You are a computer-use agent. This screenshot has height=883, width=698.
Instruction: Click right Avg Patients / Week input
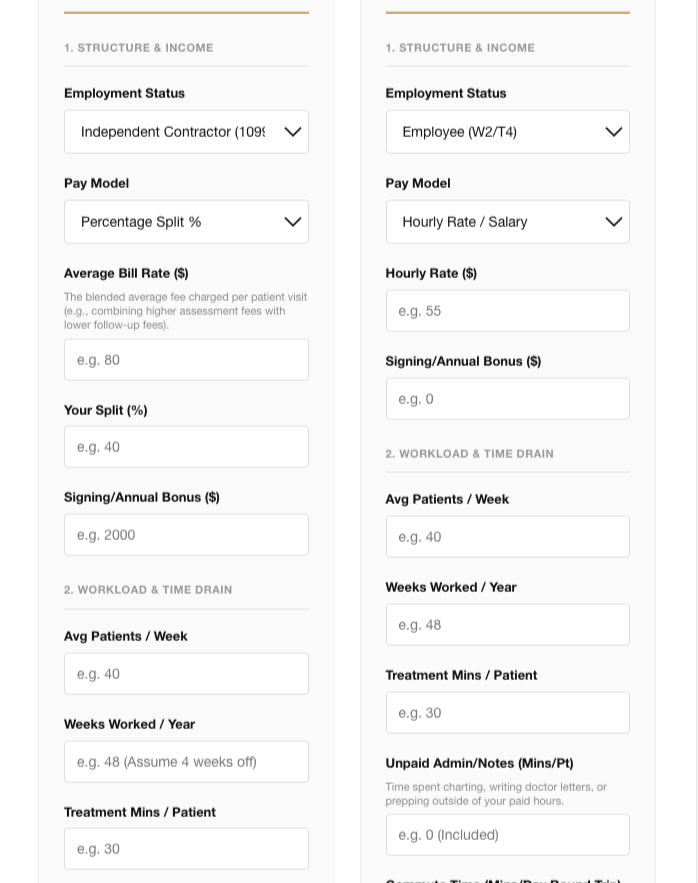point(507,537)
